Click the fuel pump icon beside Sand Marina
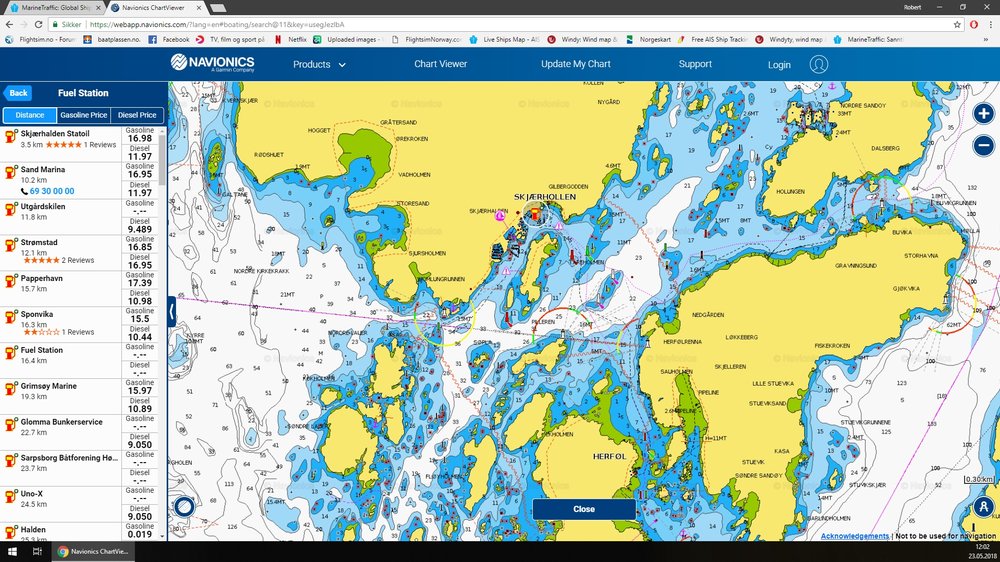The width and height of the screenshot is (1000, 562). click(11, 172)
